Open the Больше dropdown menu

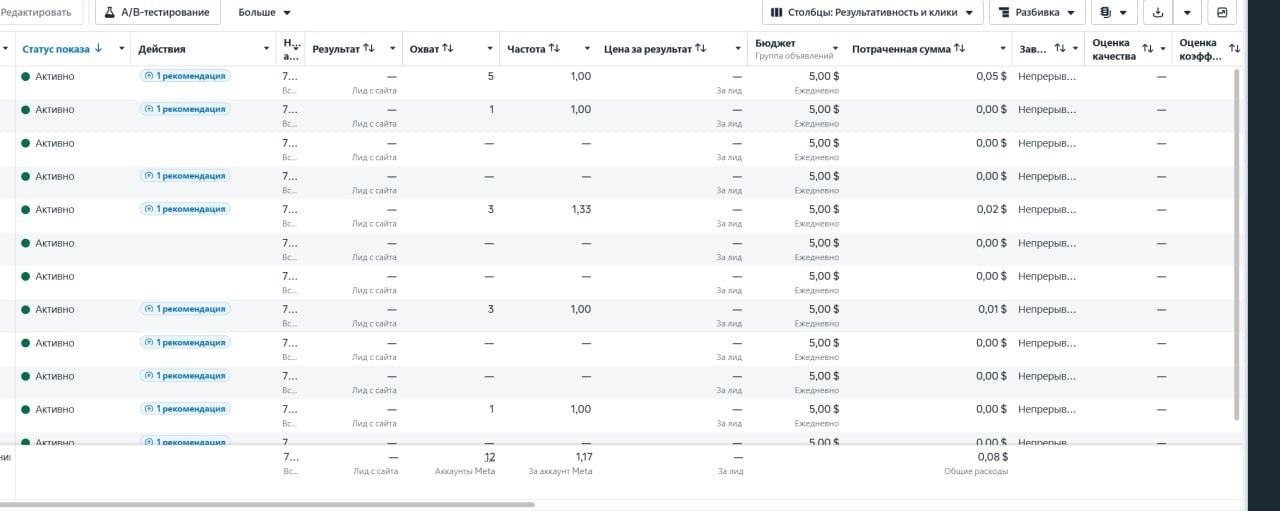265,12
